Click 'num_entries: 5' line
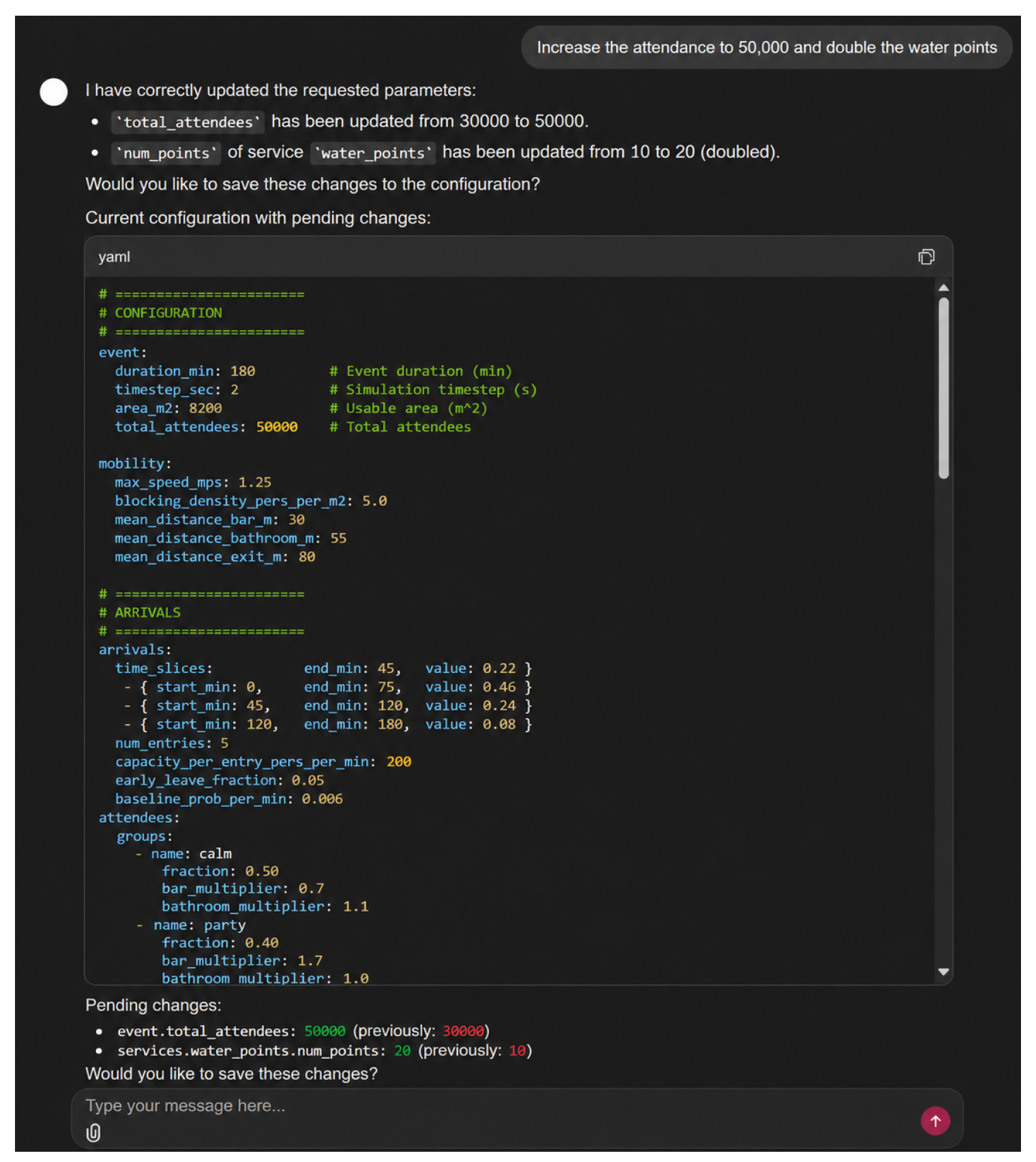The width and height of the screenshot is (1036, 1162). tap(172, 743)
